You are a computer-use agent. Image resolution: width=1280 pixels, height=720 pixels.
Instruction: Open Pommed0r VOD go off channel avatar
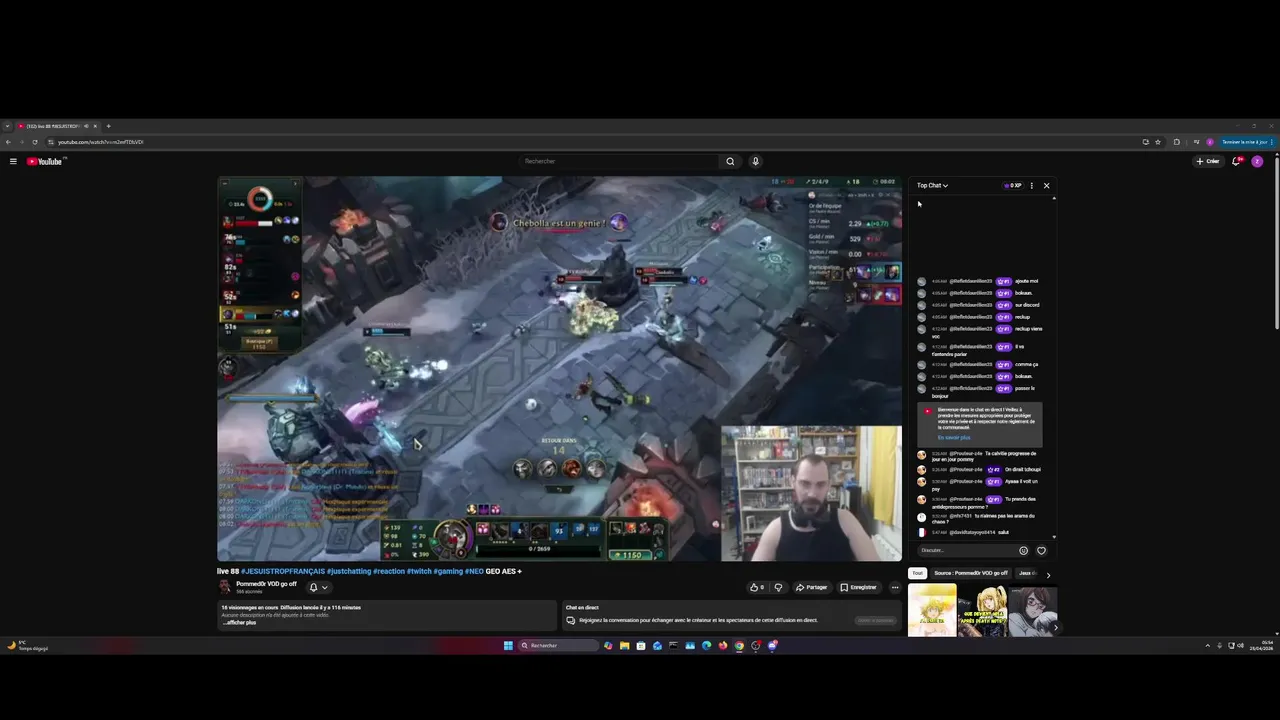[x=225, y=587]
